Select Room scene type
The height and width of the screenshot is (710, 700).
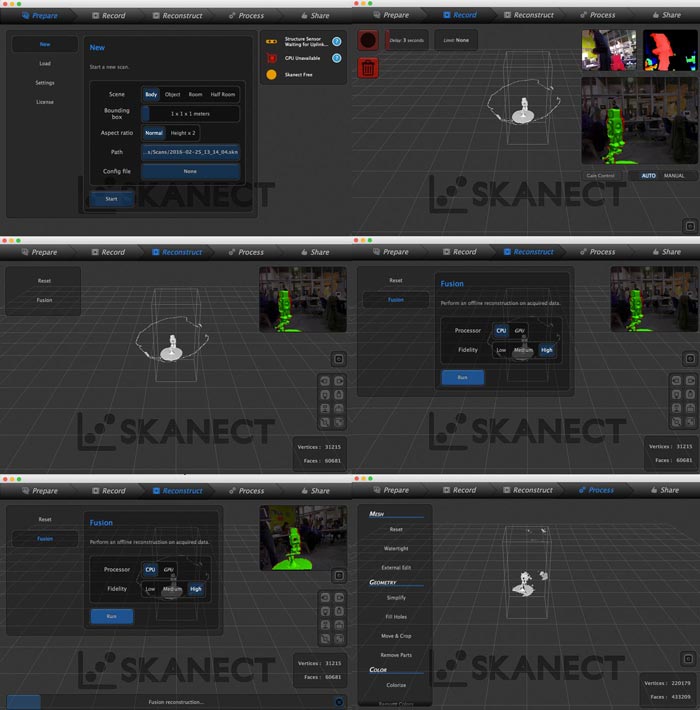pyautogui.click(x=195, y=94)
